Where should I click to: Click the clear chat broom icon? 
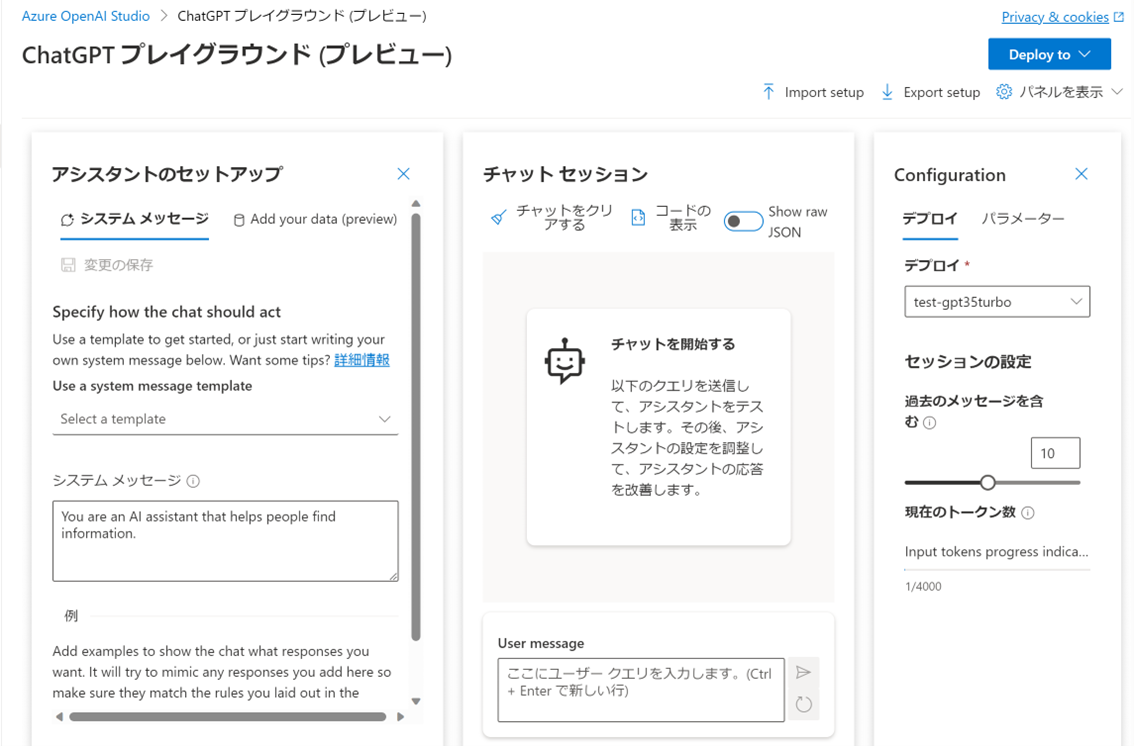[498, 218]
